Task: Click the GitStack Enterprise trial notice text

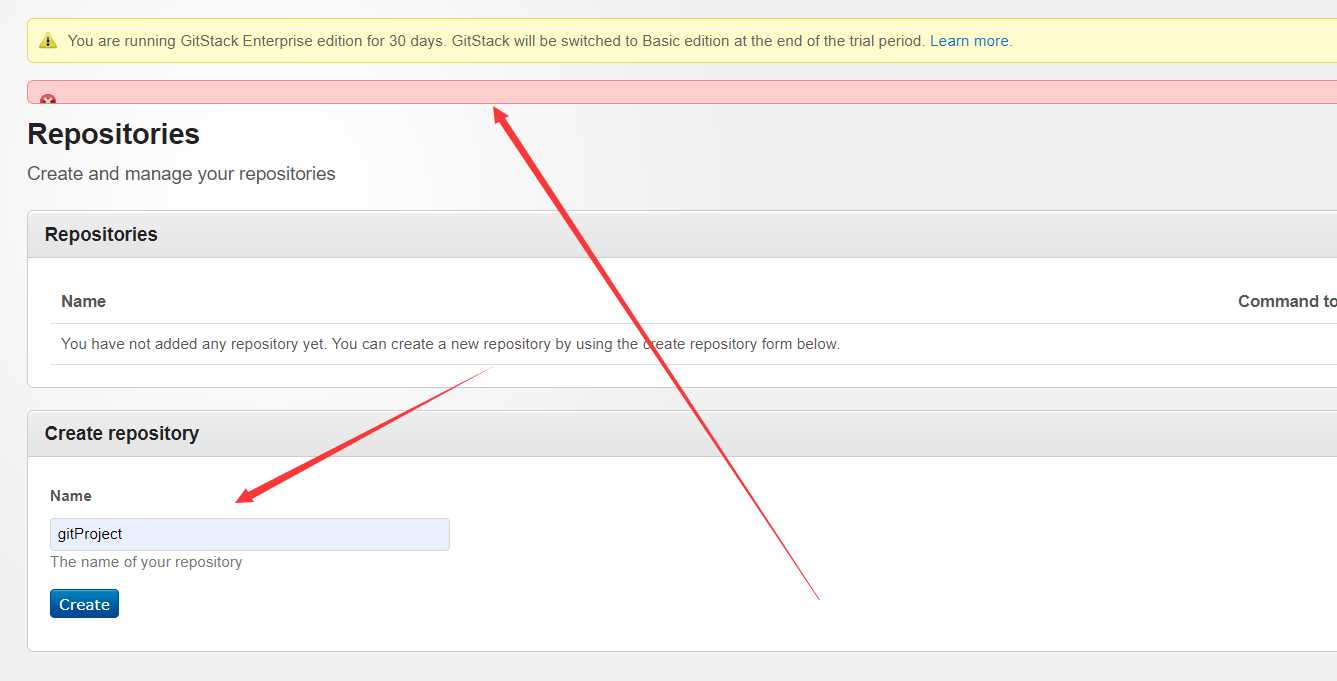Action: point(496,41)
